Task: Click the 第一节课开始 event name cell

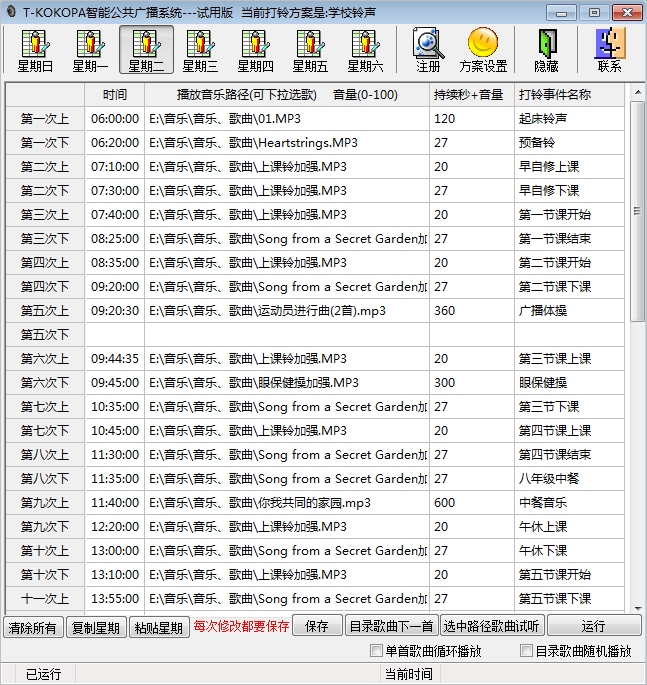Action: click(569, 215)
